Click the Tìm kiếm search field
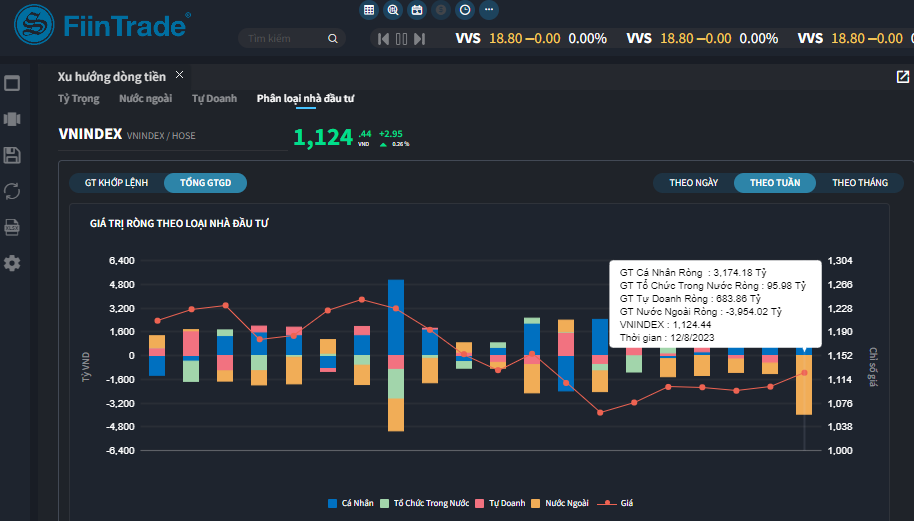 (285, 39)
